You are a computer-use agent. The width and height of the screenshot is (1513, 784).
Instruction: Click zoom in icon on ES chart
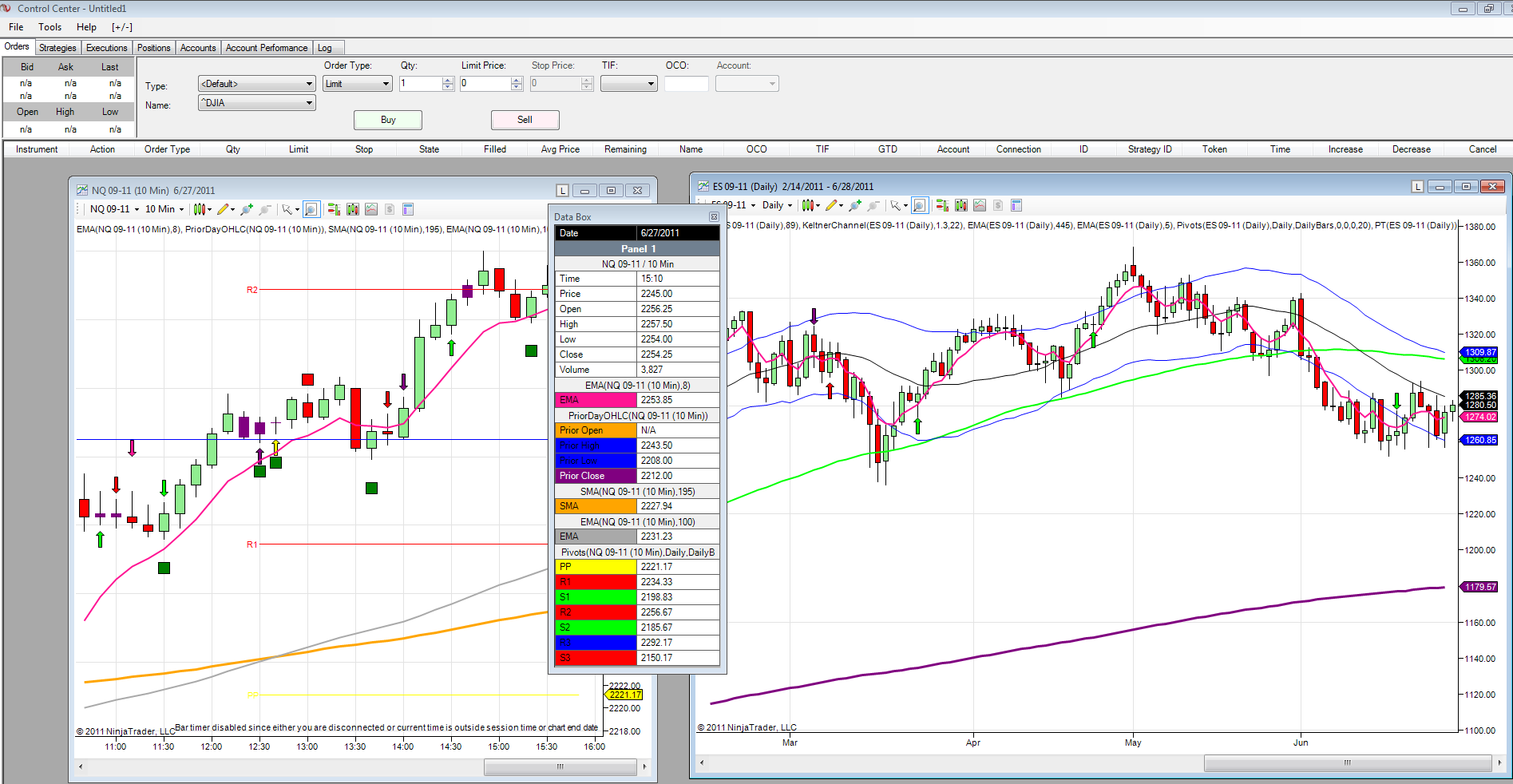[855, 205]
